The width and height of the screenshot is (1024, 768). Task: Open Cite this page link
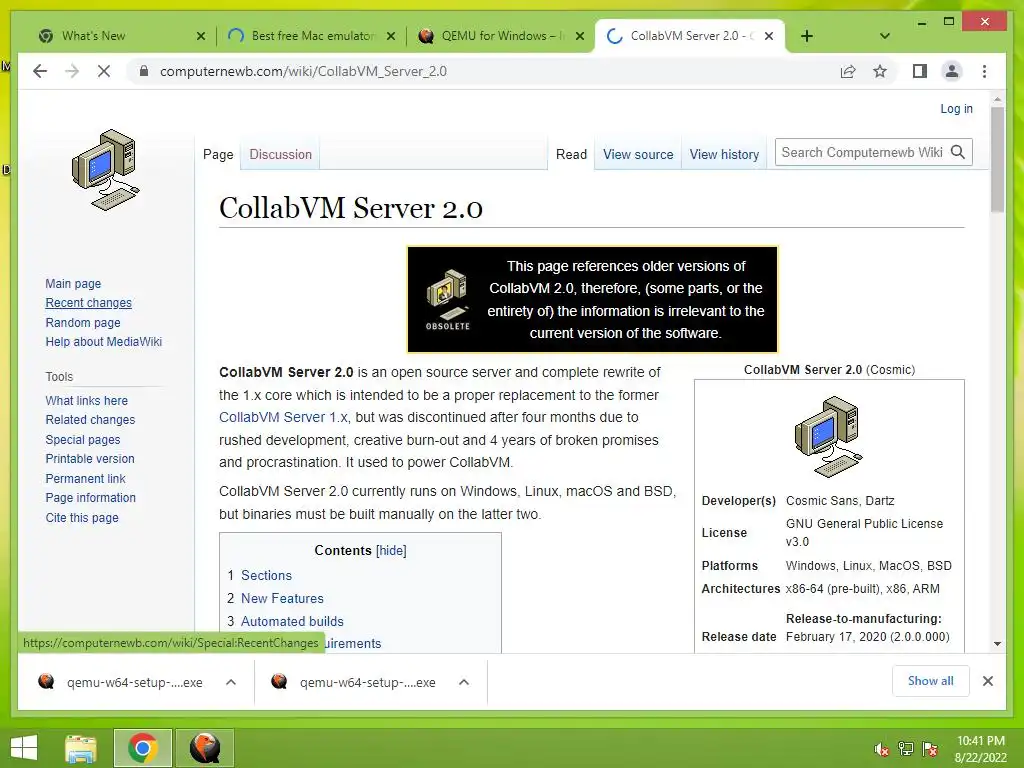82,517
